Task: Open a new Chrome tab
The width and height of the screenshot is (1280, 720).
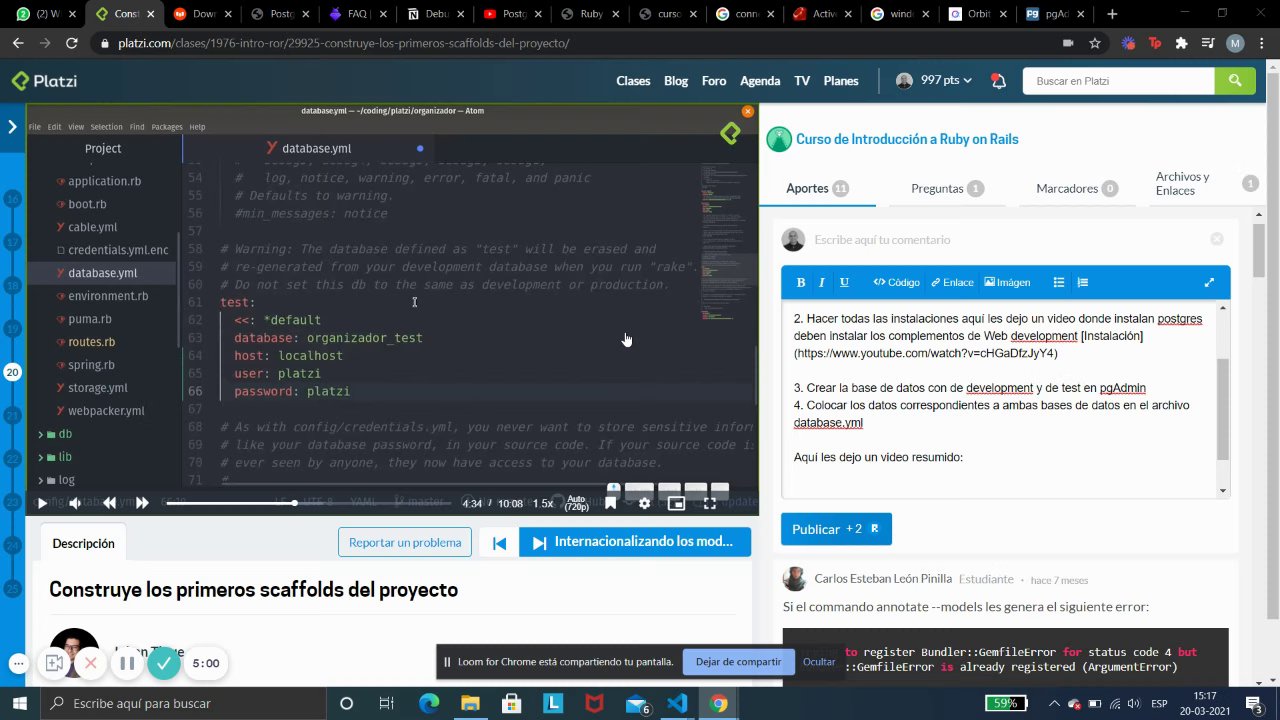Action: tap(1111, 14)
